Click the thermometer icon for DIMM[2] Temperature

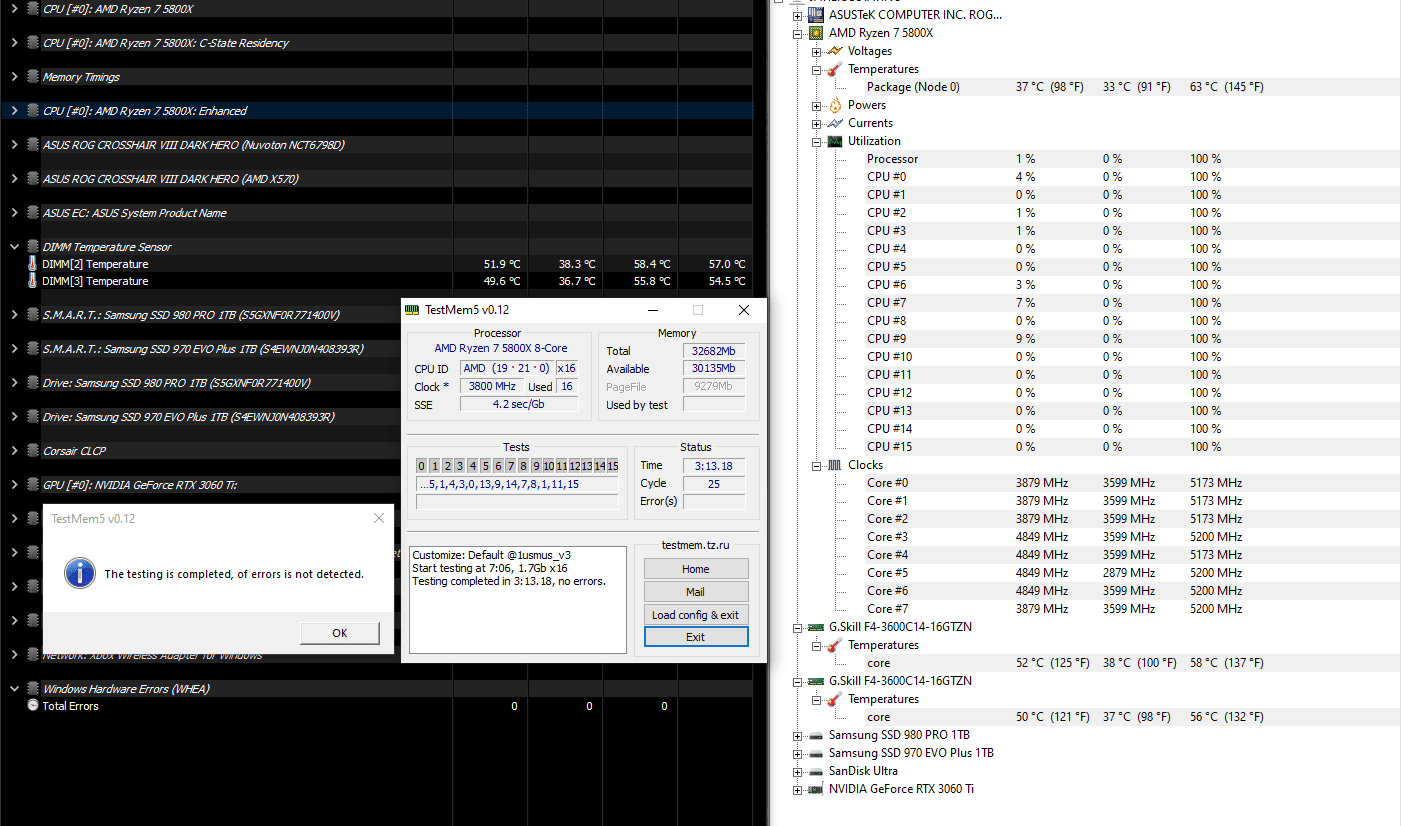coord(33,264)
